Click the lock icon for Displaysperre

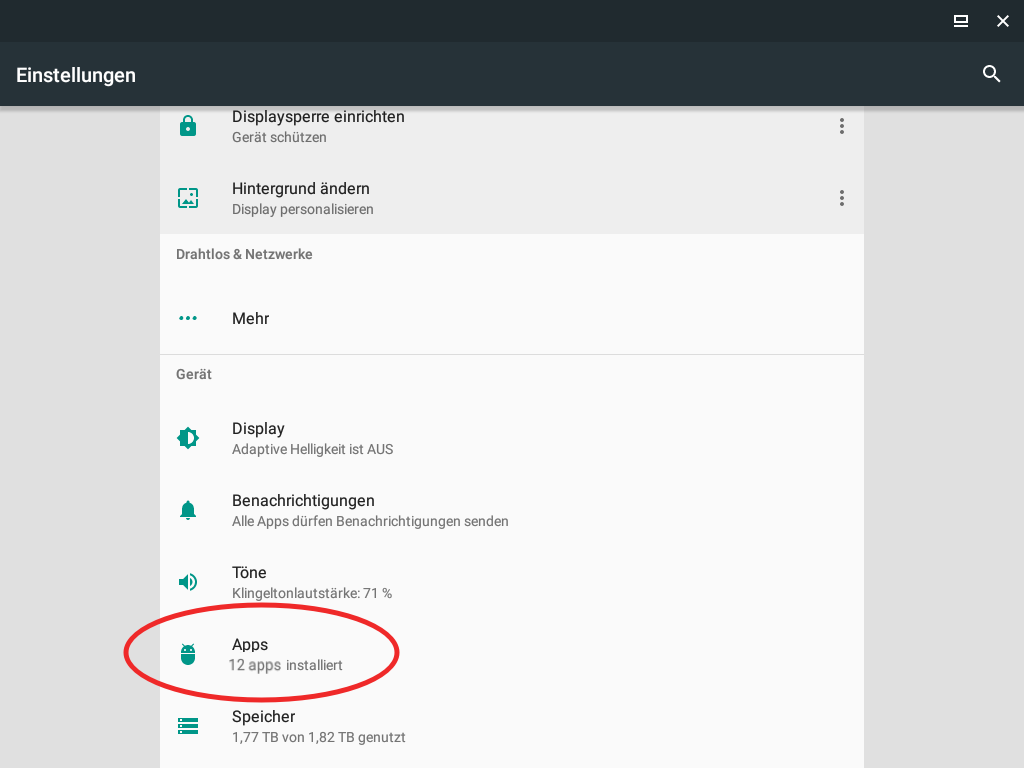tap(188, 126)
